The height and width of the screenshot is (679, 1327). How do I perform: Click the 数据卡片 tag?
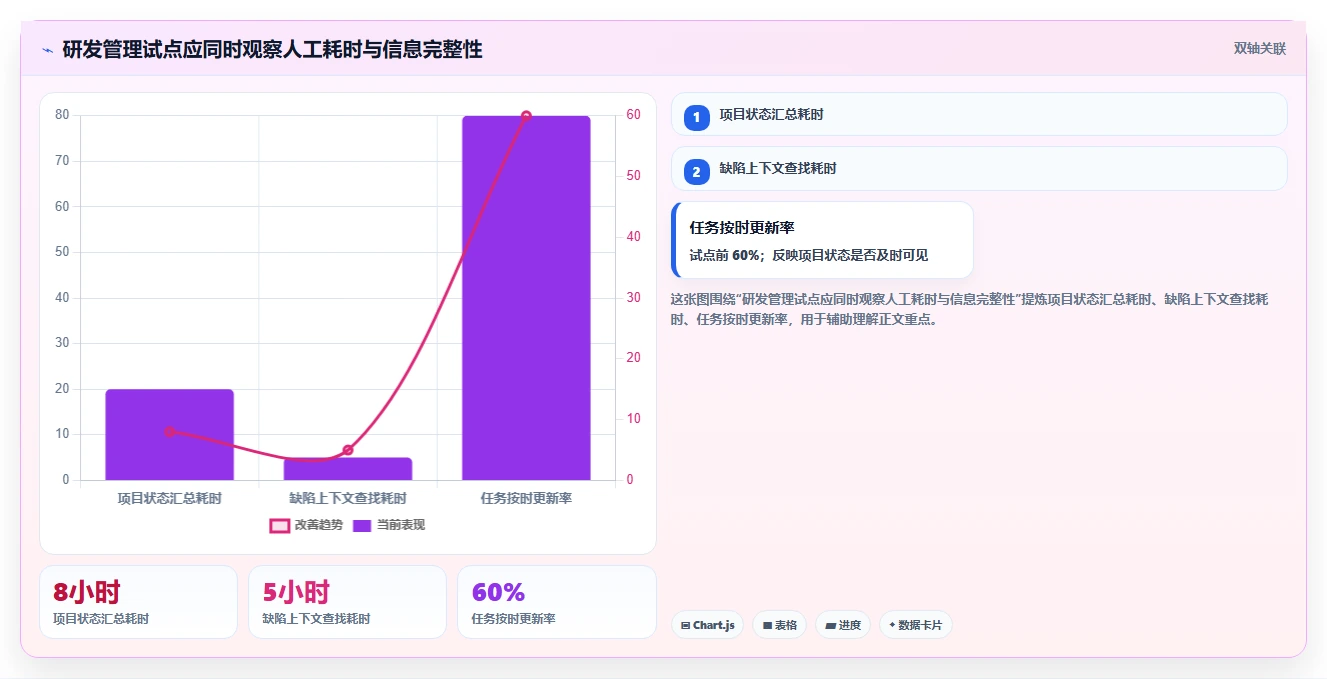click(915, 625)
